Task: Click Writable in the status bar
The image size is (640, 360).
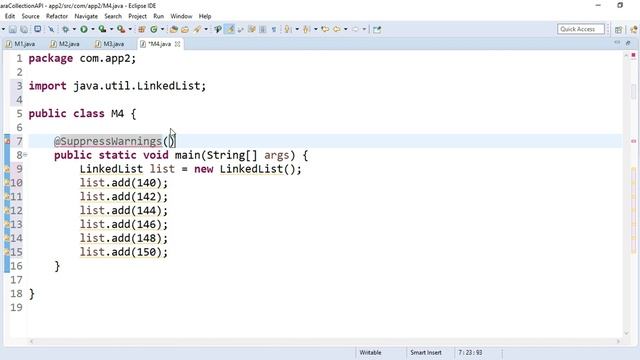Action: [370, 353]
